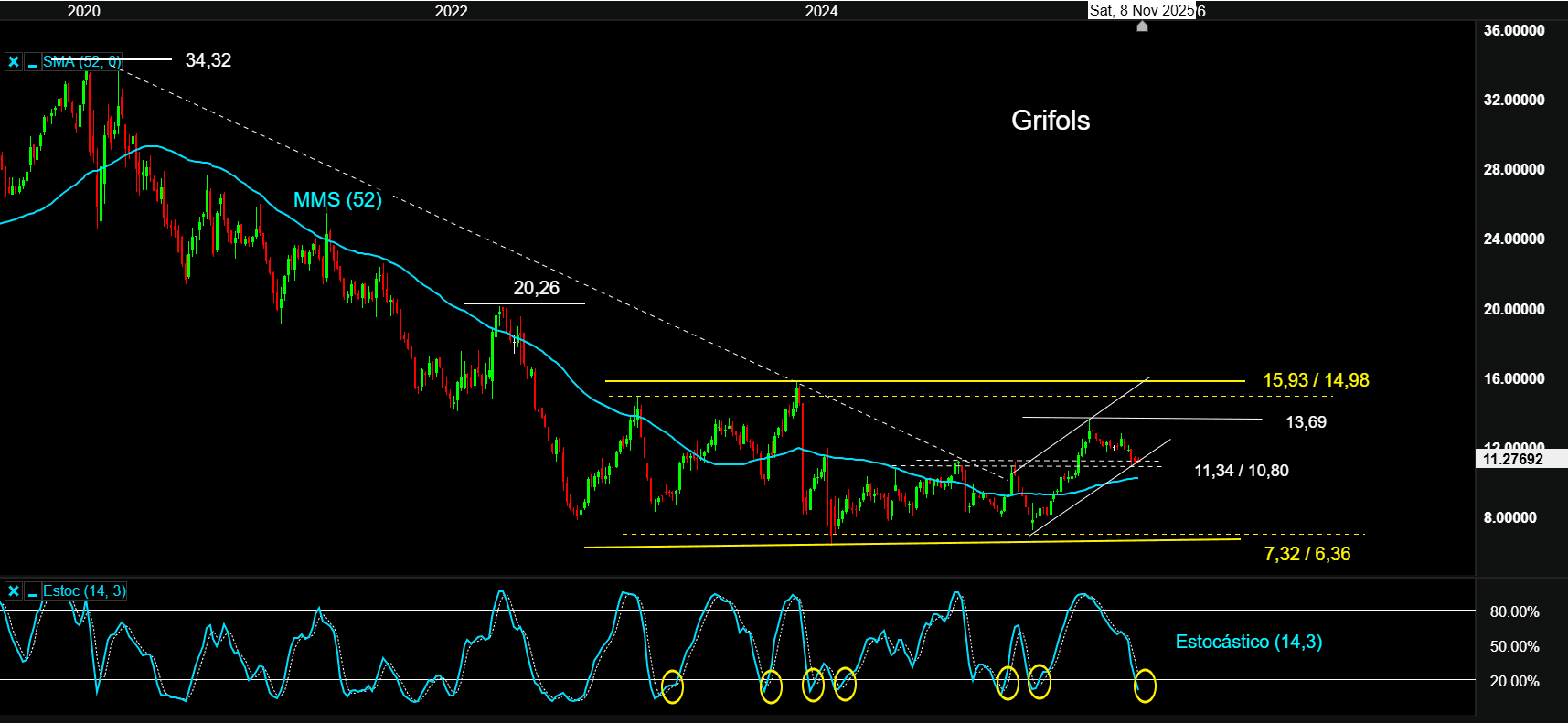
Task: Select the rightmost yellow circle on stochastic
Action: [1145, 686]
